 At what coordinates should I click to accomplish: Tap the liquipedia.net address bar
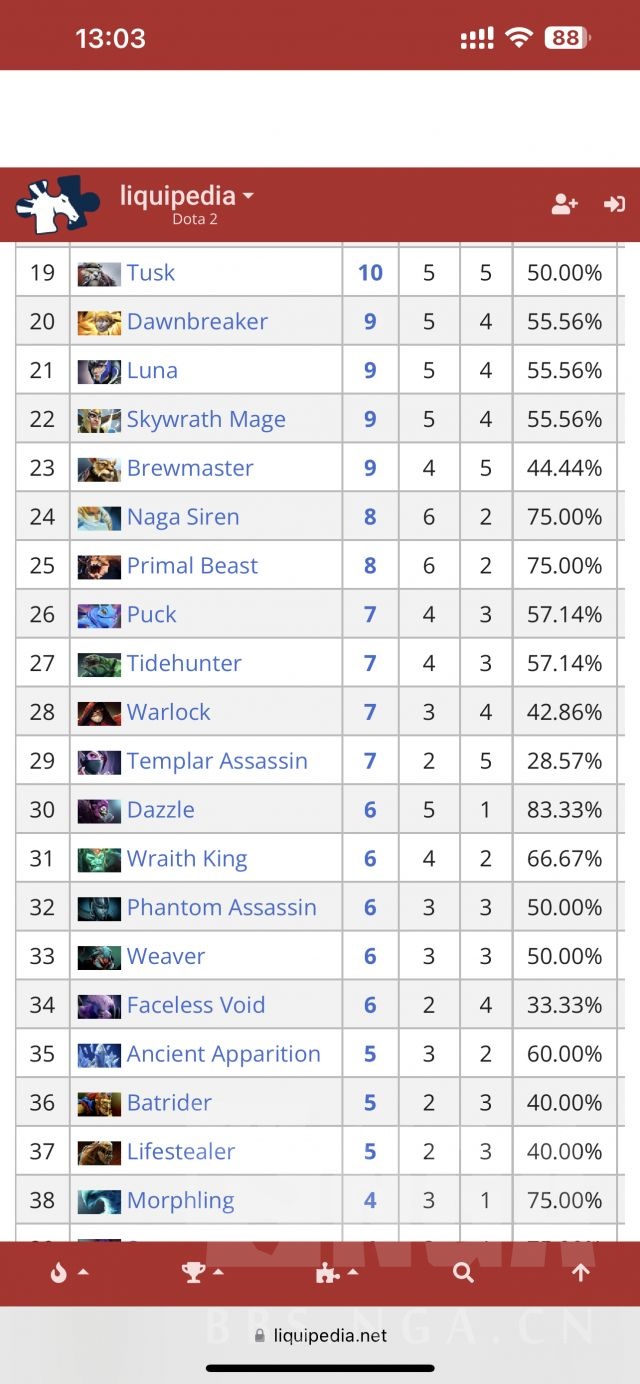click(x=320, y=1335)
